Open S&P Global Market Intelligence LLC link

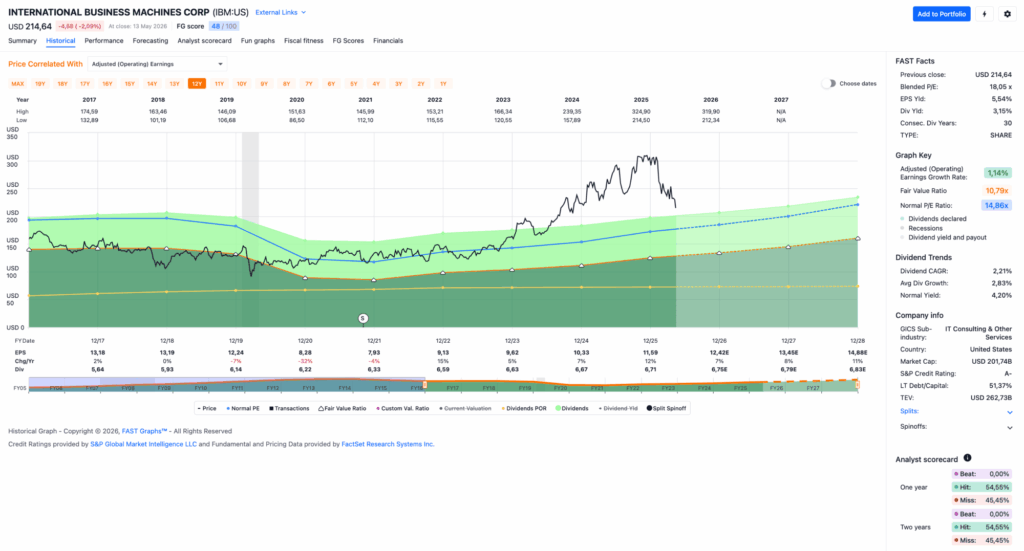pyautogui.click(x=143, y=444)
